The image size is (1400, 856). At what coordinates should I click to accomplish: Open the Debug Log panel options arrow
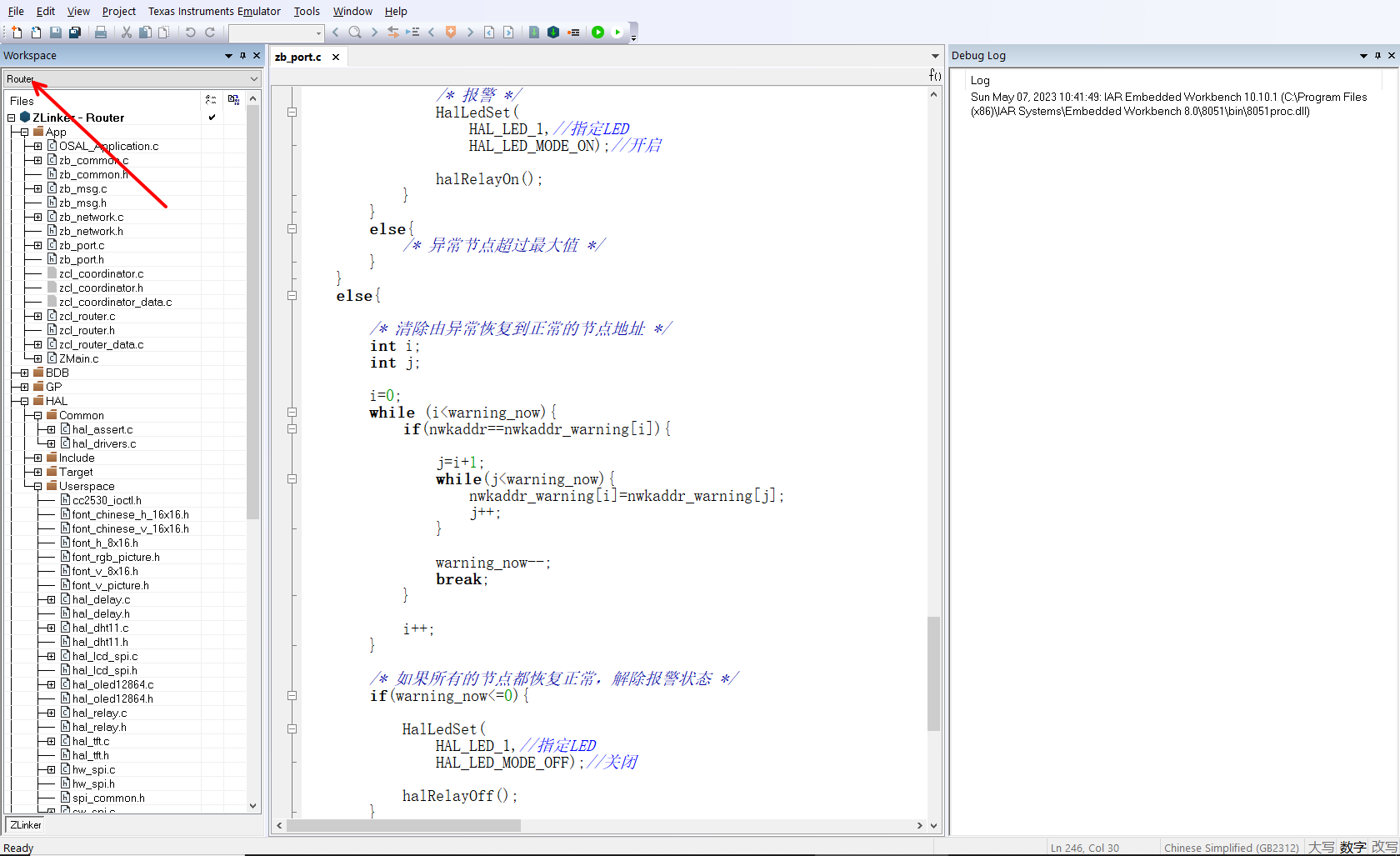(x=1363, y=56)
